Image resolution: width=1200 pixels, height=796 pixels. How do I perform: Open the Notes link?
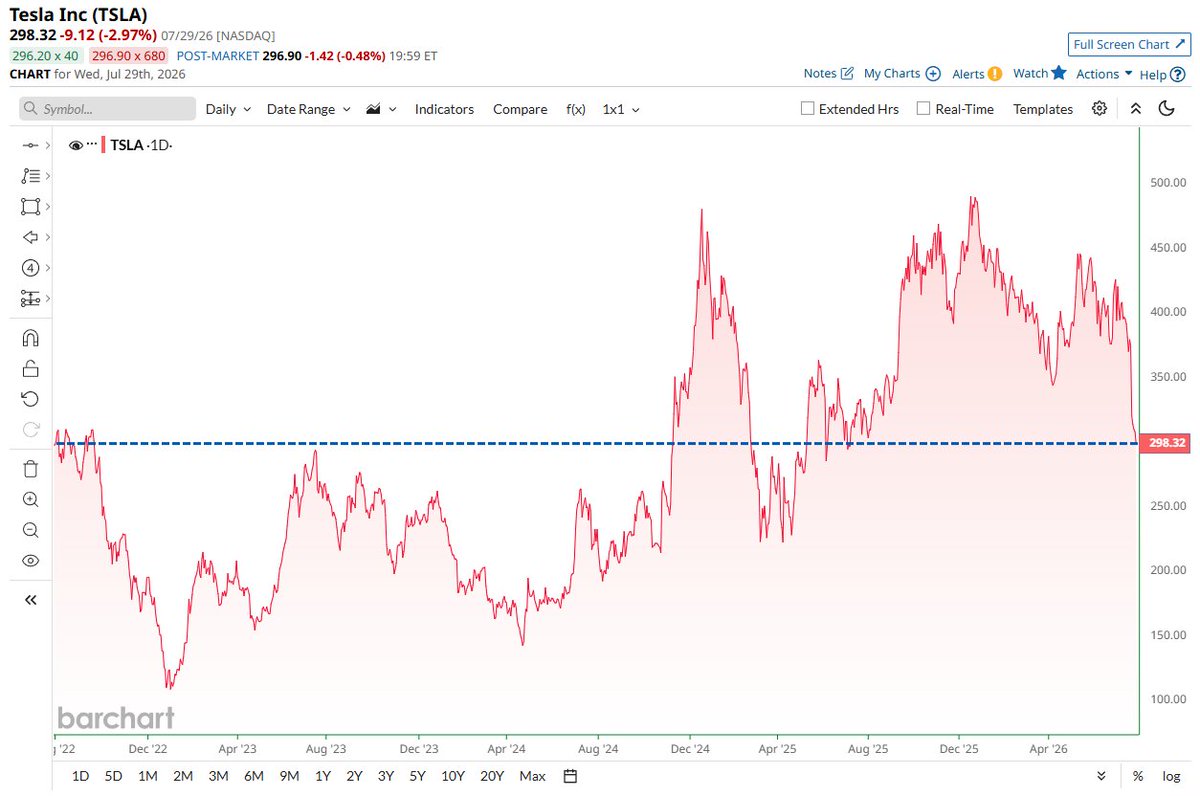(829, 73)
